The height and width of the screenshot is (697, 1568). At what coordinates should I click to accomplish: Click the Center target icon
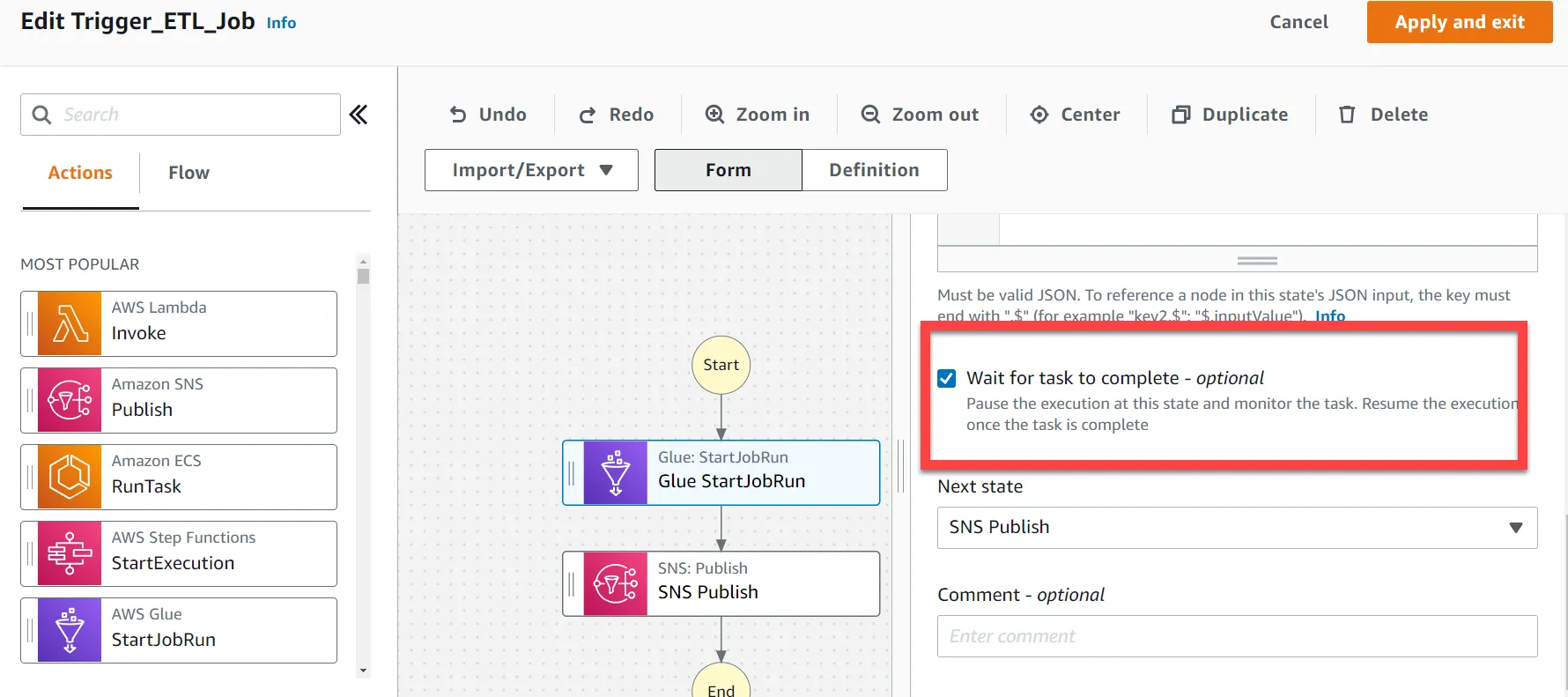point(1039,115)
